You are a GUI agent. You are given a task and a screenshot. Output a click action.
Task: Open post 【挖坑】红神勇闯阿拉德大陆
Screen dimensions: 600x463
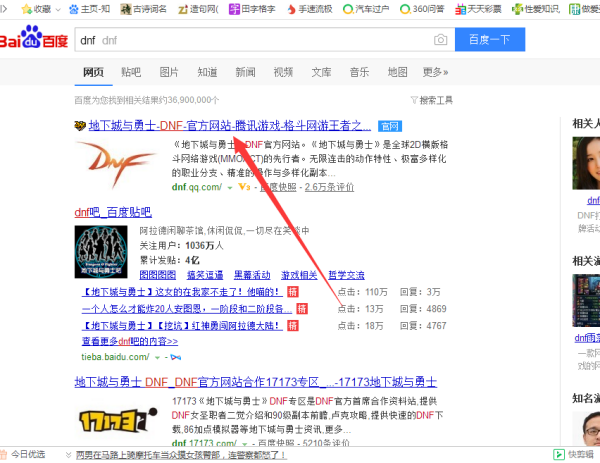pos(182,326)
